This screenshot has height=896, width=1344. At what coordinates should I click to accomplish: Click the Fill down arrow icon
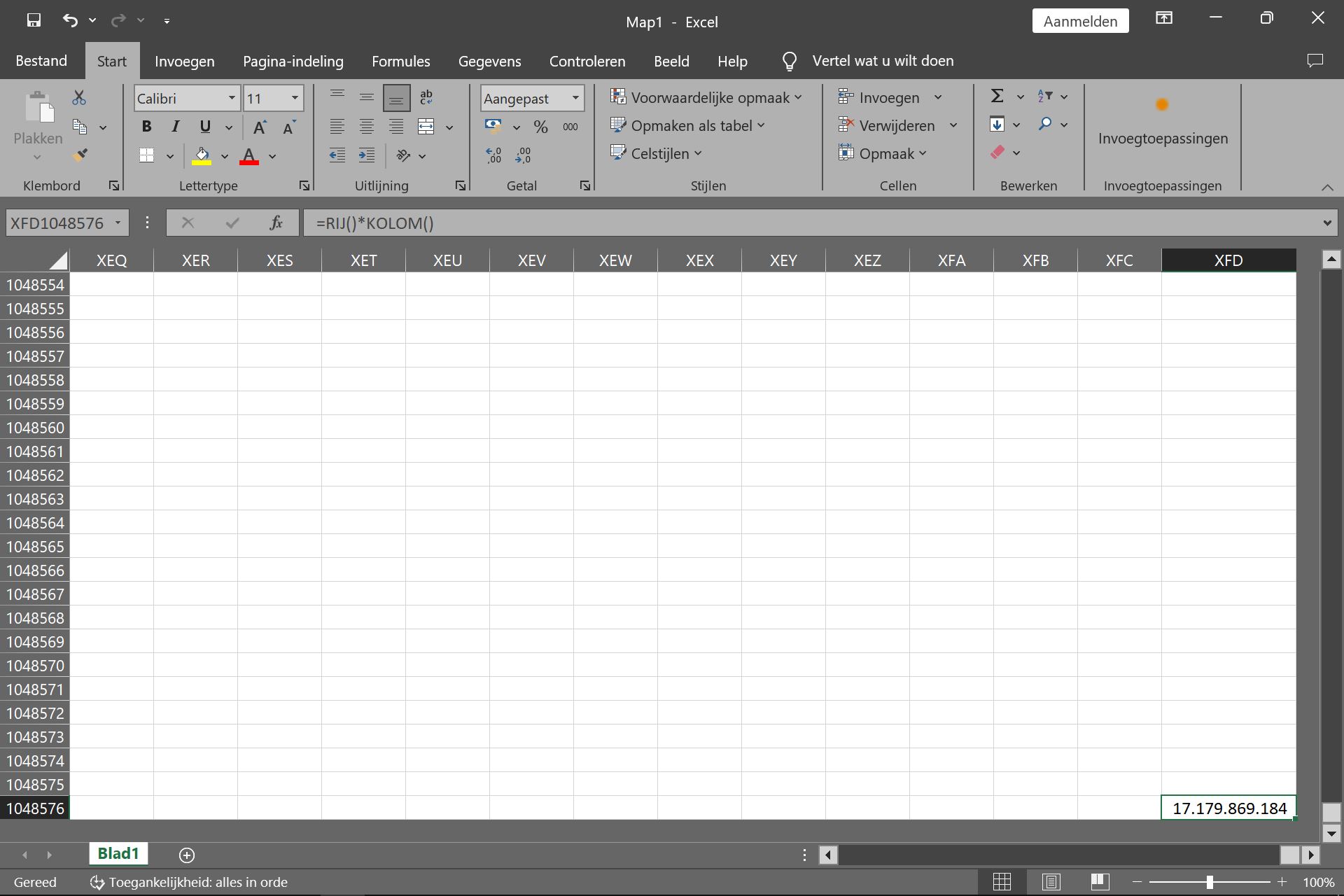[x=997, y=125]
